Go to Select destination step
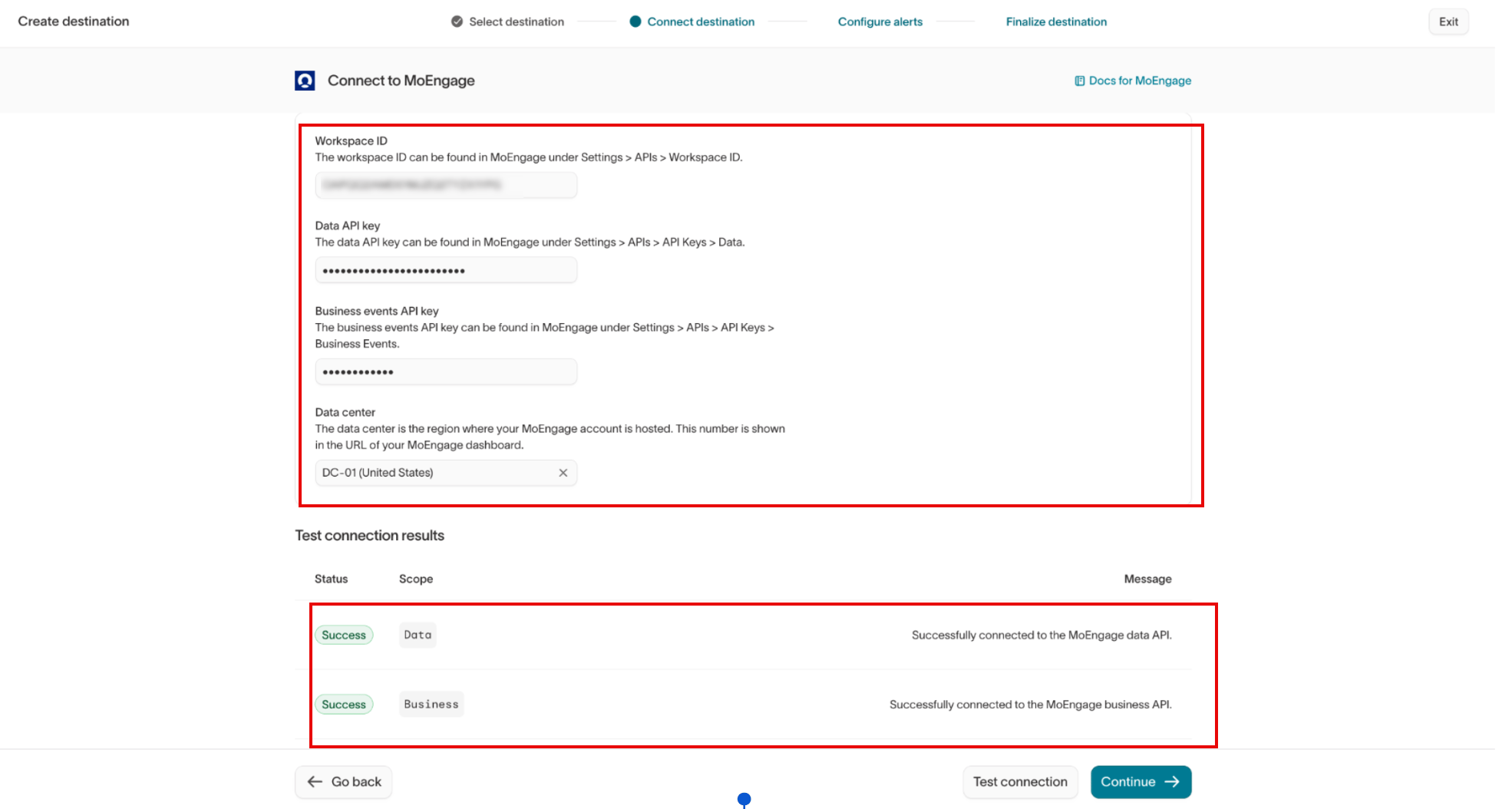The height and width of the screenshot is (809, 1512). [517, 21]
